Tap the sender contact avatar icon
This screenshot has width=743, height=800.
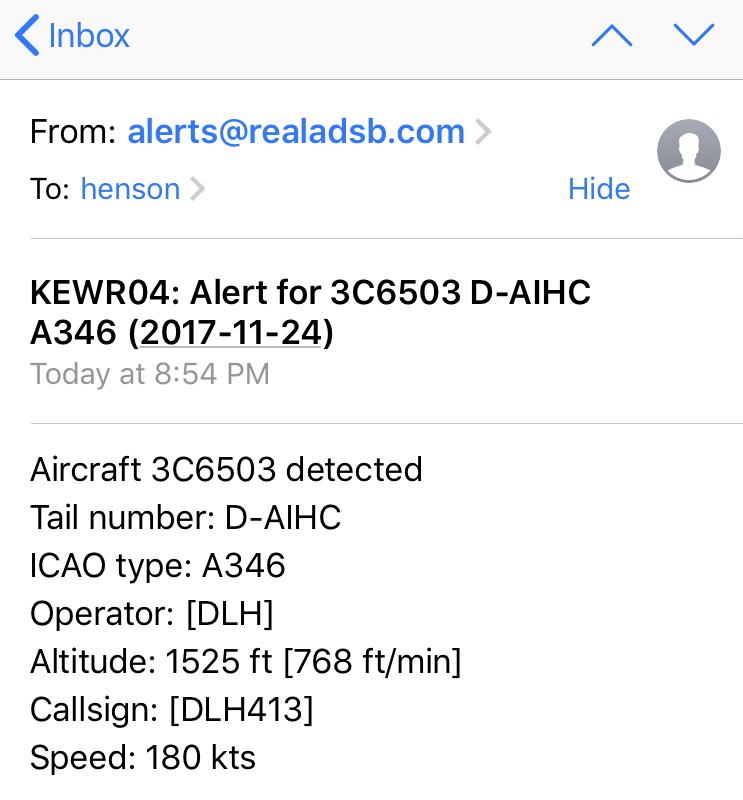point(688,151)
